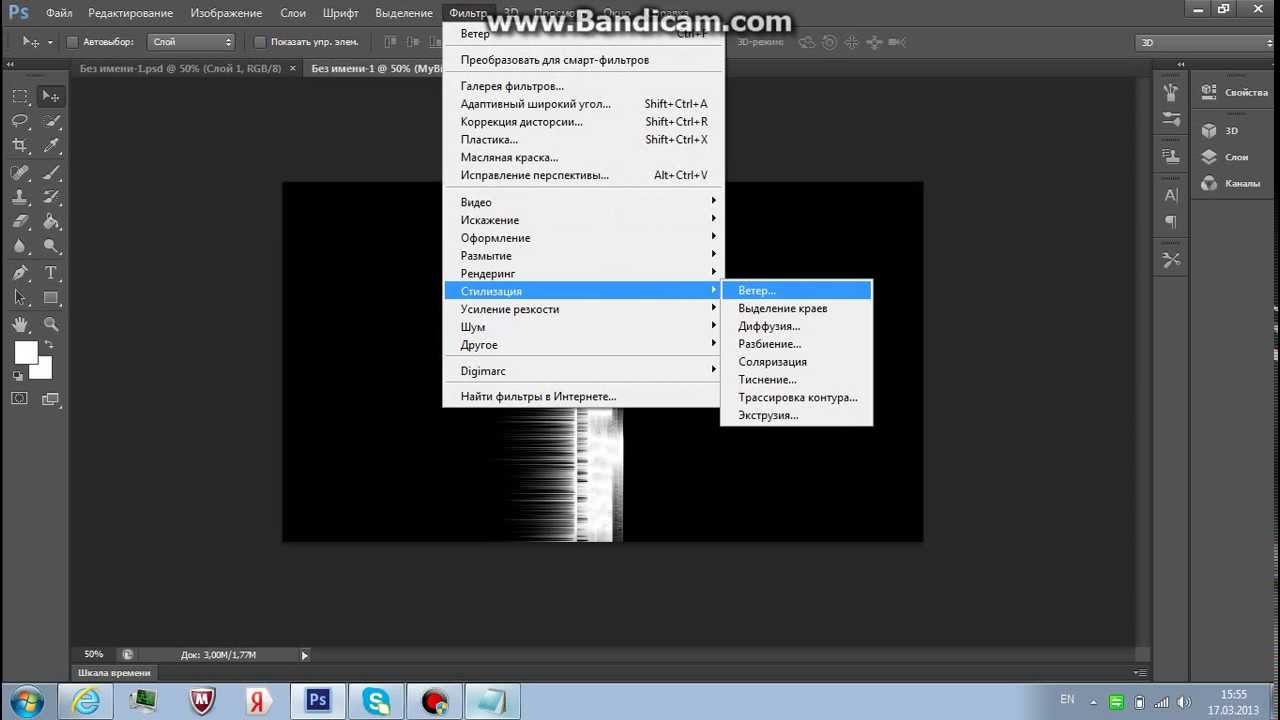The height and width of the screenshot is (720, 1280).
Task: Close the Без имени-1.psd tab
Action: click(x=293, y=68)
